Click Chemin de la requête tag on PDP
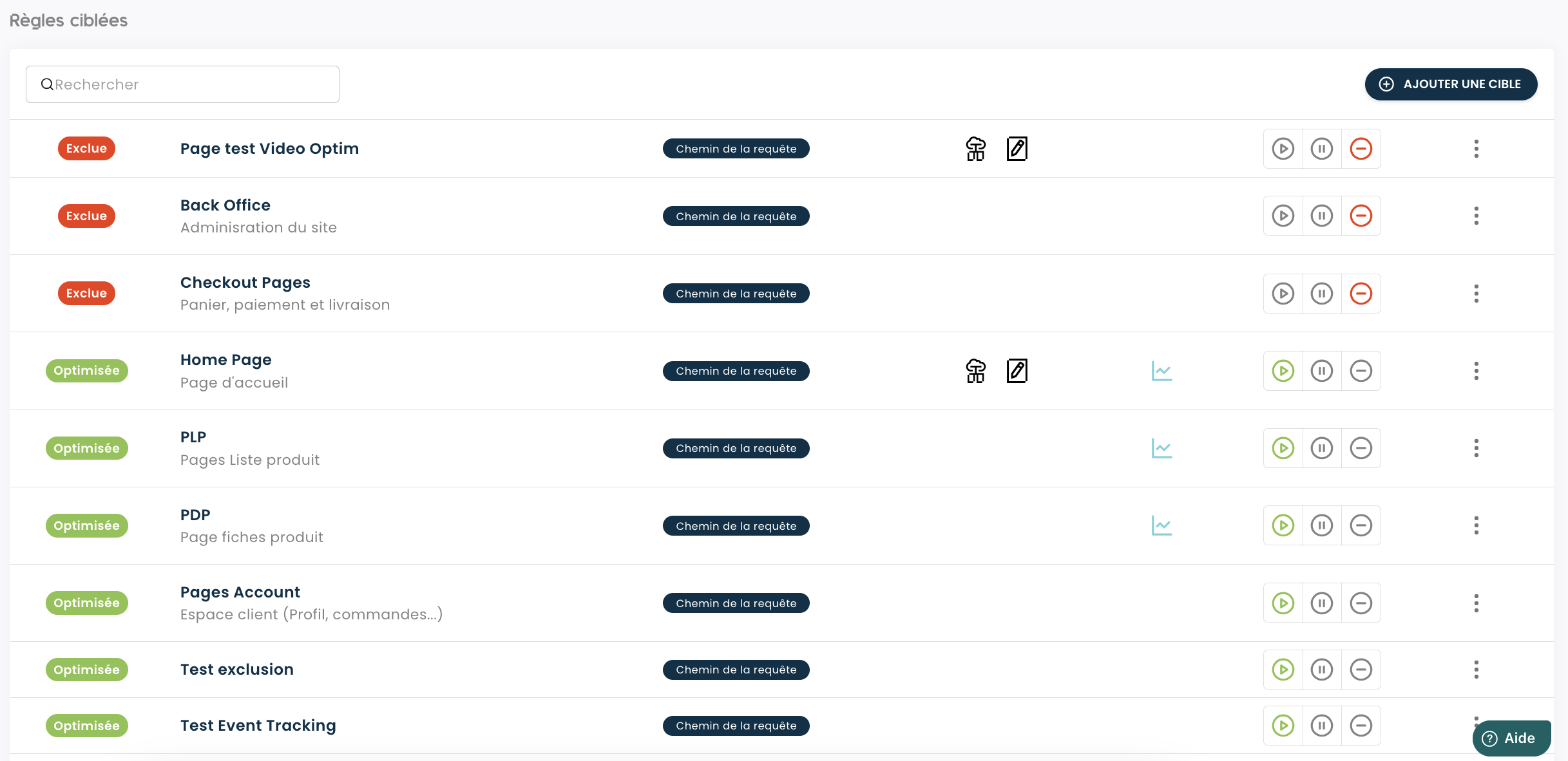 coord(736,526)
